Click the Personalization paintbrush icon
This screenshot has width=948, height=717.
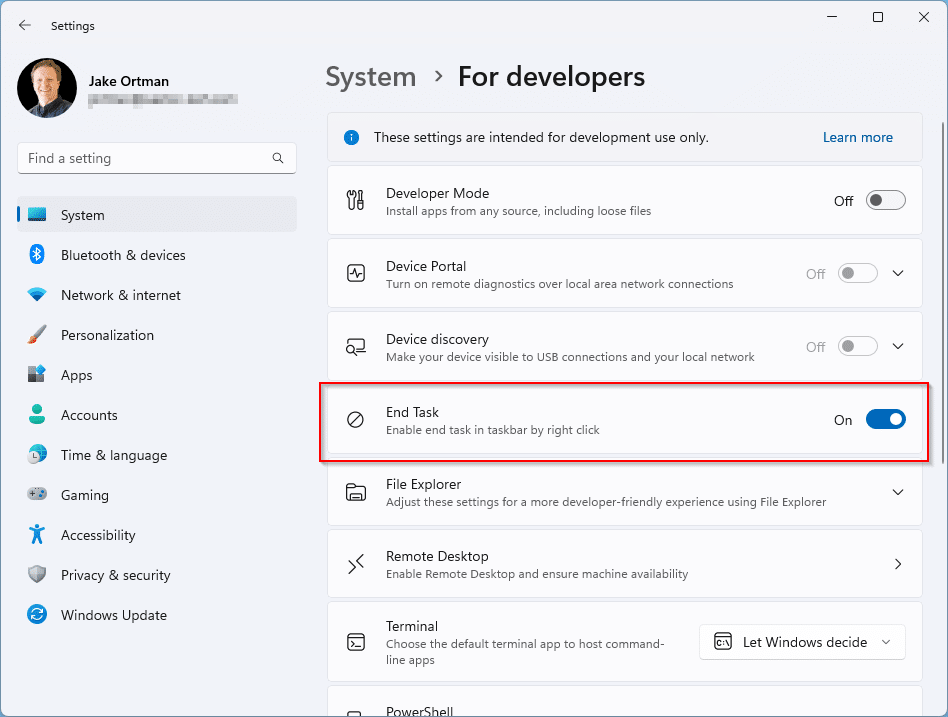tap(37, 335)
